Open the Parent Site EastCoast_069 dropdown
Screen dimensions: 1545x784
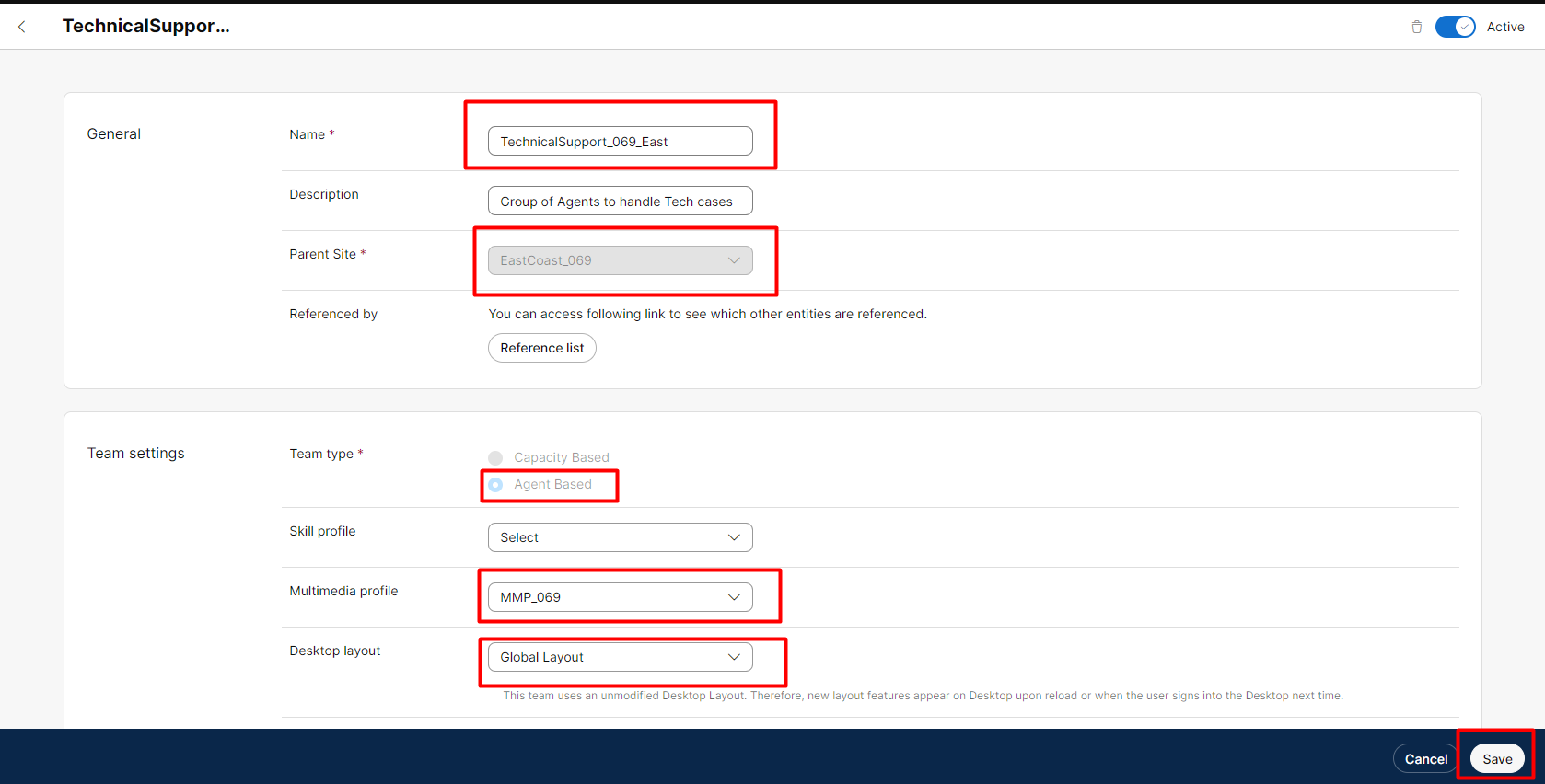coord(620,260)
